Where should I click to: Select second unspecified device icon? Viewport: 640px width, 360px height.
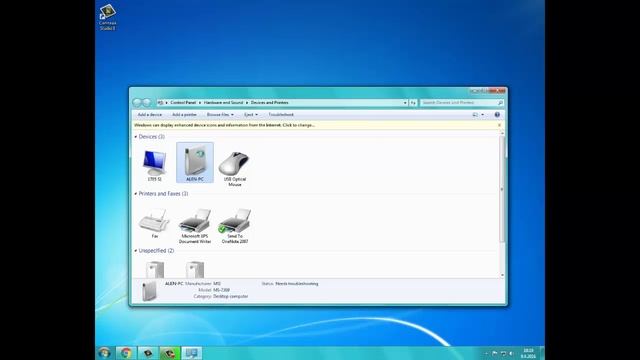[x=195, y=269]
